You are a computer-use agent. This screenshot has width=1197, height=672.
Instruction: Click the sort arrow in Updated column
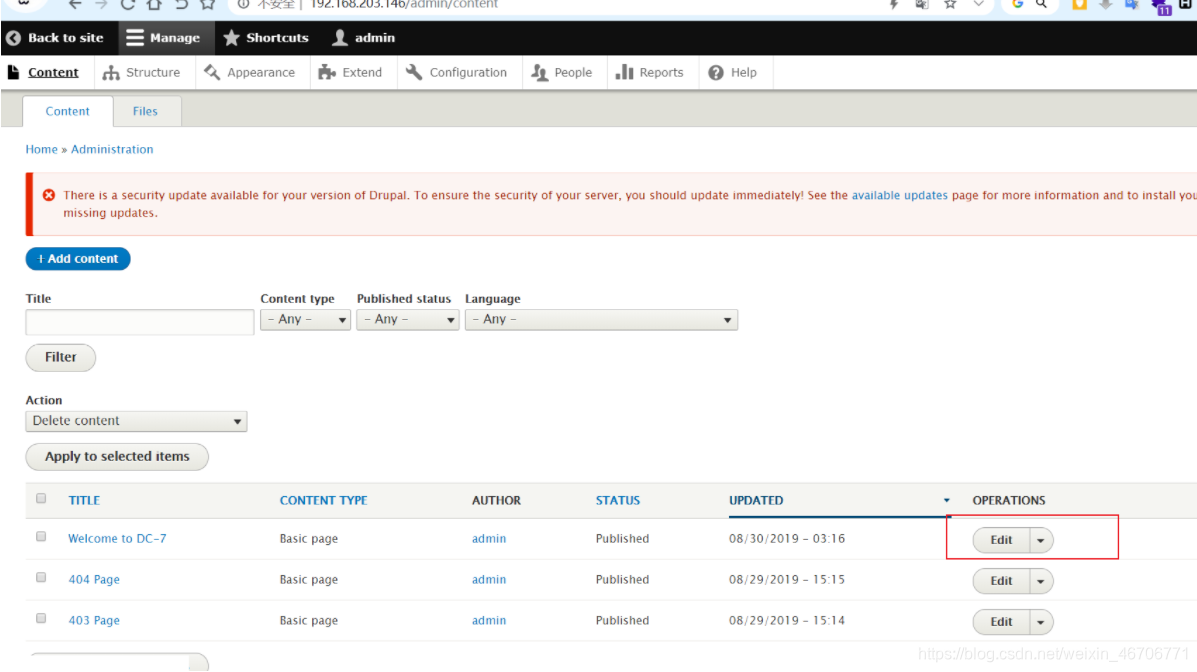pos(947,500)
